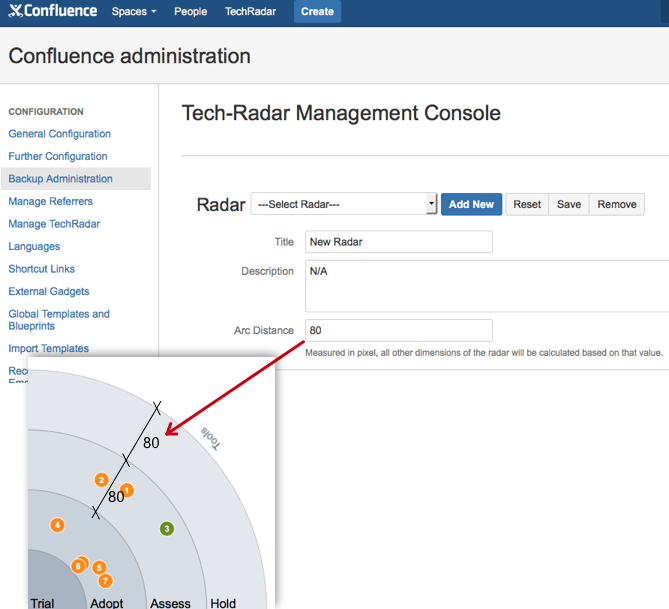Image resolution: width=669 pixels, height=609 pixels.
Task: Select Backup Administration in sidebar
Action: click(x=76, y=178)
